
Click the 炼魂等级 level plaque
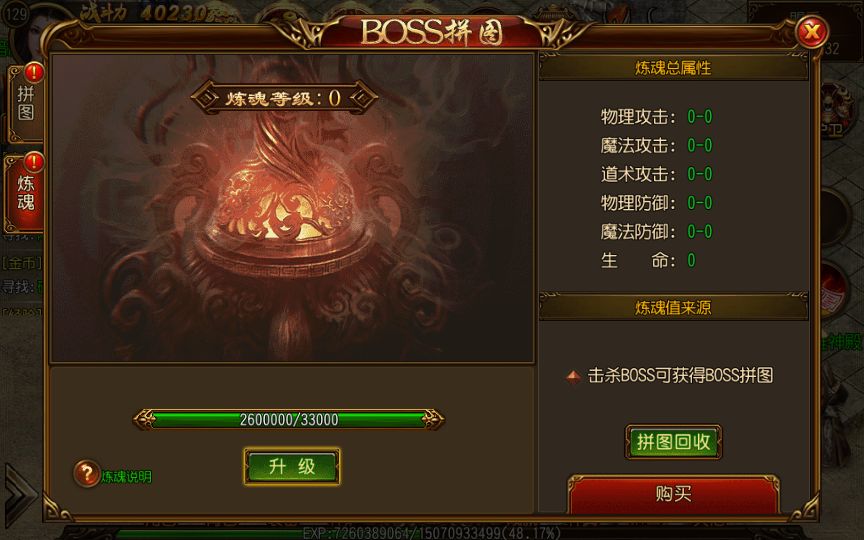284,98
